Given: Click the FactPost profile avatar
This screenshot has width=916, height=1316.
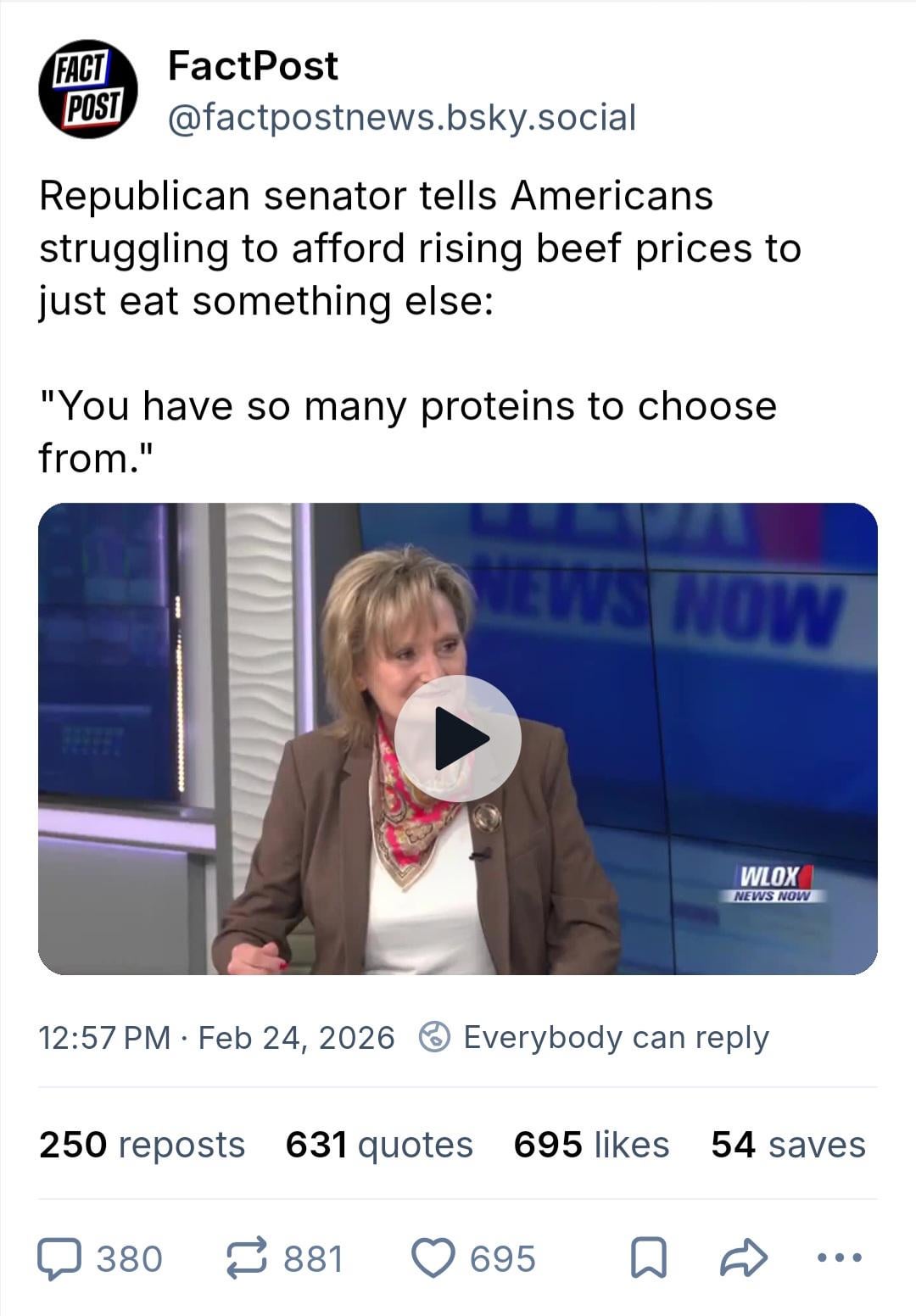Looking at the screenshot, I should coord(88,90).
